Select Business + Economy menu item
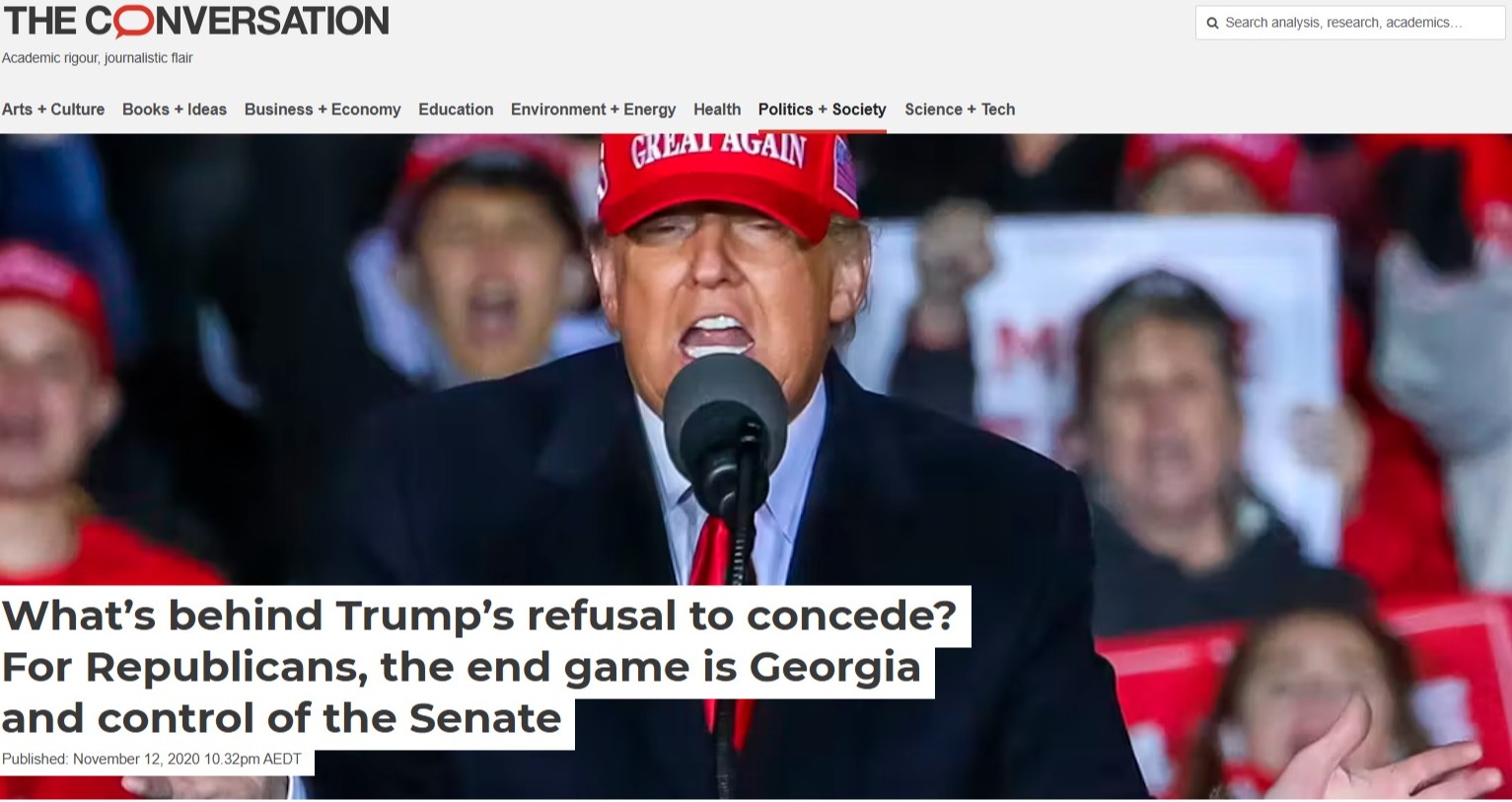 [323, 109]
